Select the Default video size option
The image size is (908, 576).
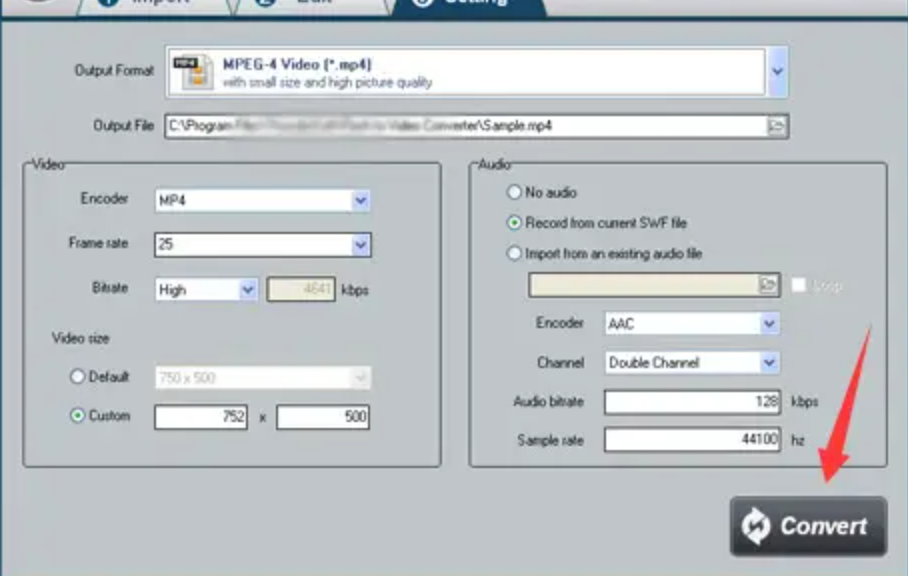(77, 377)
